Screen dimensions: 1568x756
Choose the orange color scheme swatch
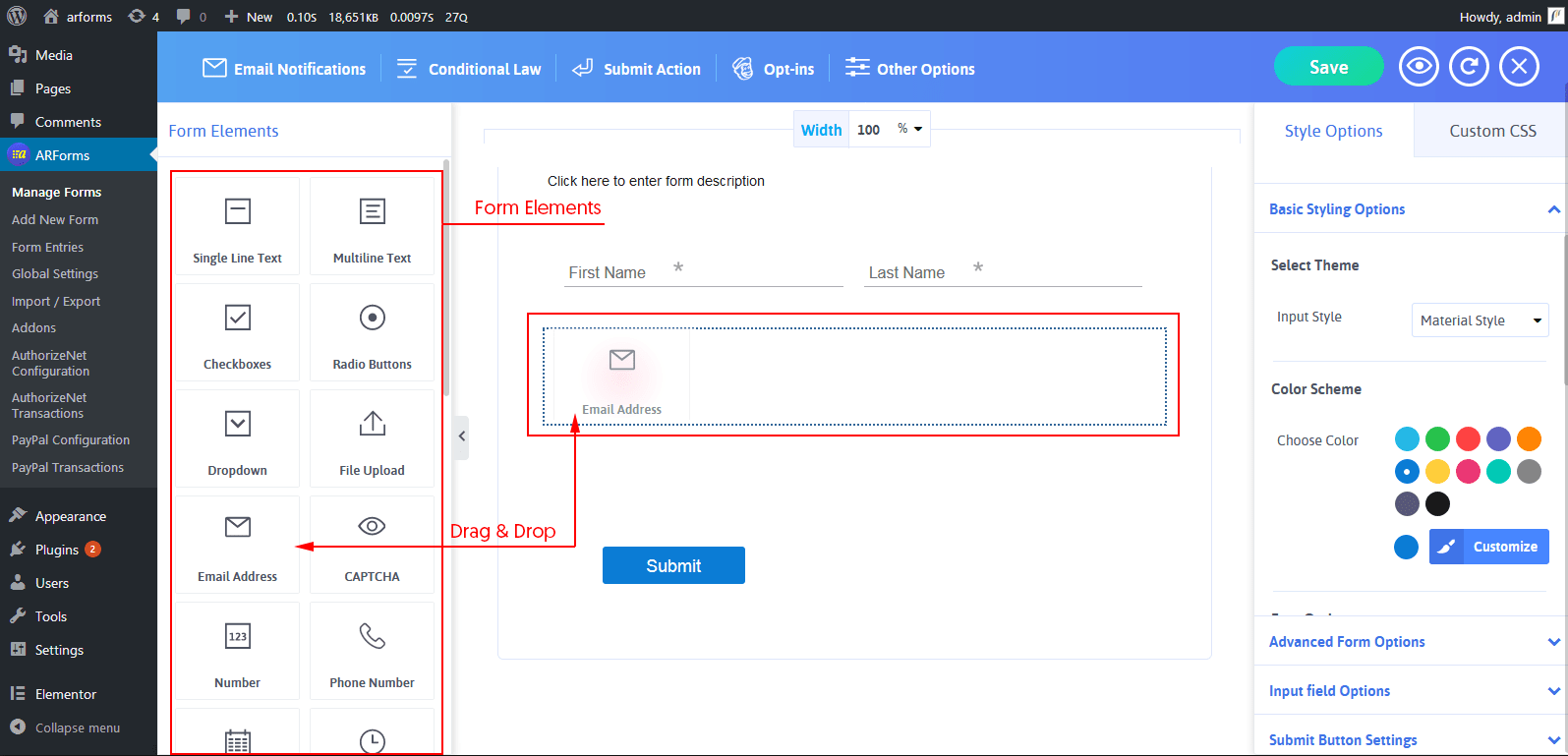coord(1529,438)
